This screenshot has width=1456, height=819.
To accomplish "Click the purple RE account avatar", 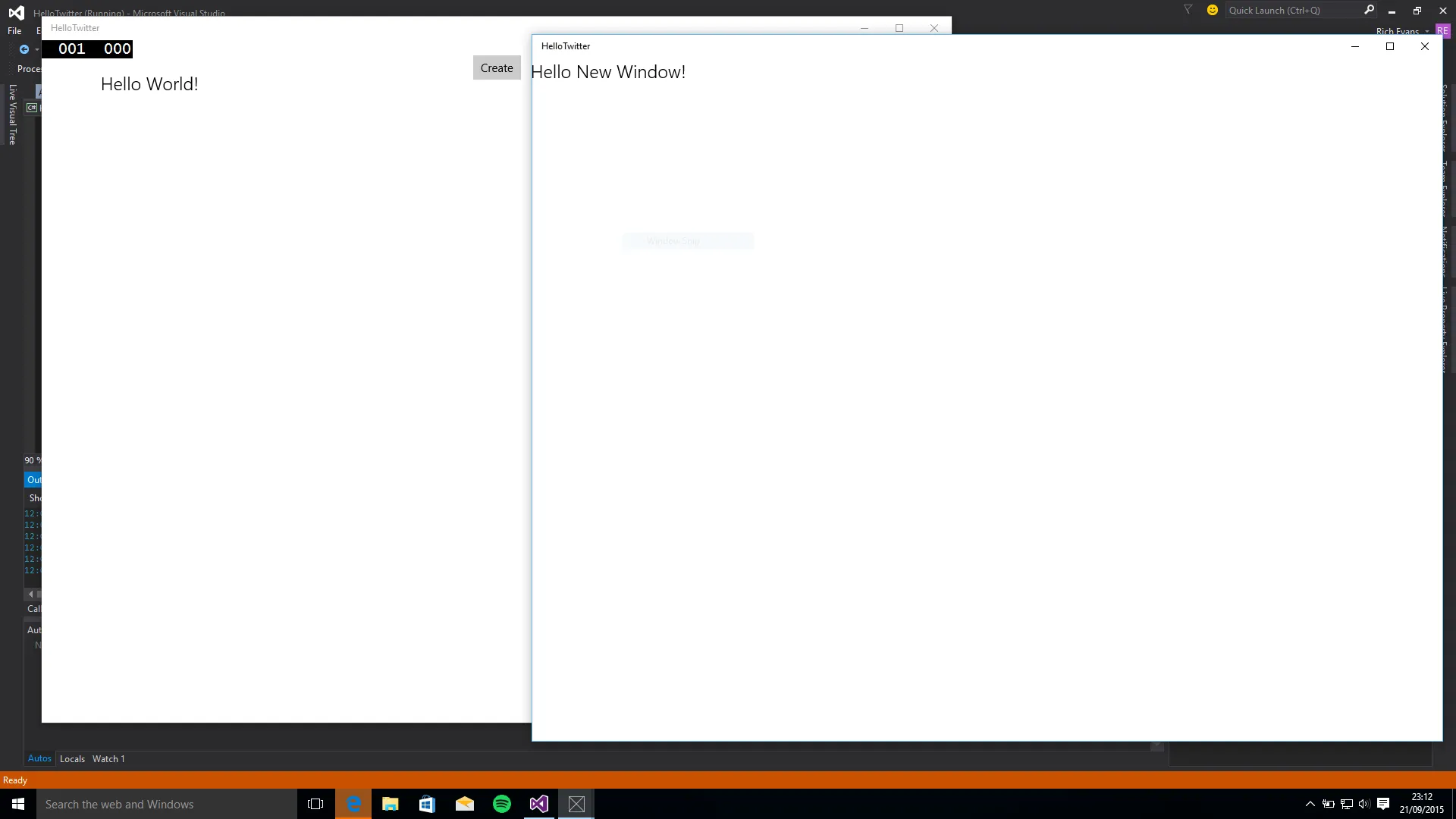I will click(1442, 31).
